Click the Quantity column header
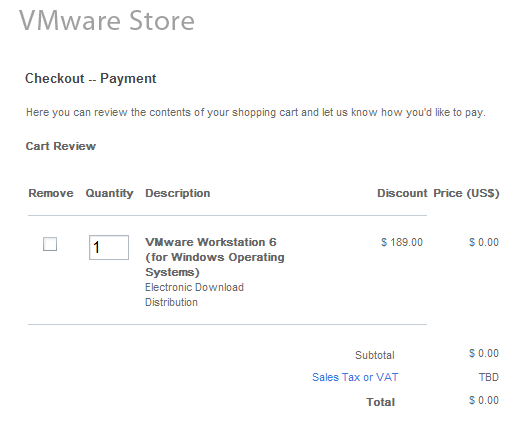The width and height of the screenshot is (527, 425). pos(110,194)
